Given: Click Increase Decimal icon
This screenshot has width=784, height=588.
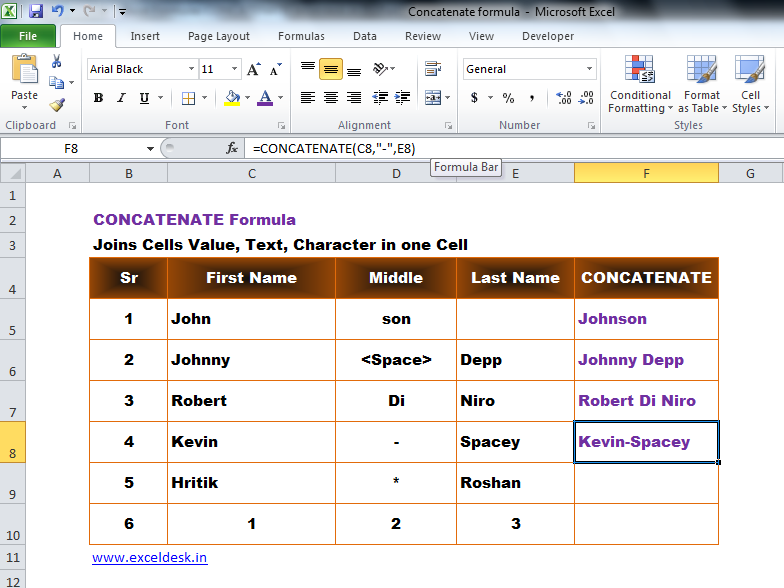Looking at the screenshot, I should click(x=564, y=98).
